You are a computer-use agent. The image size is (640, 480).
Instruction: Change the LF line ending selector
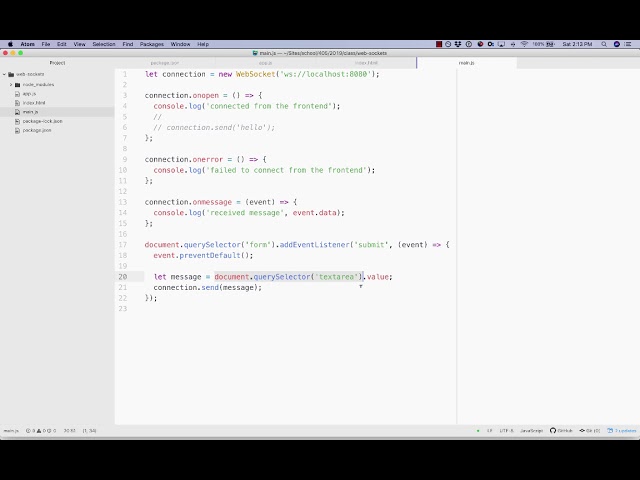click(489, 431)
